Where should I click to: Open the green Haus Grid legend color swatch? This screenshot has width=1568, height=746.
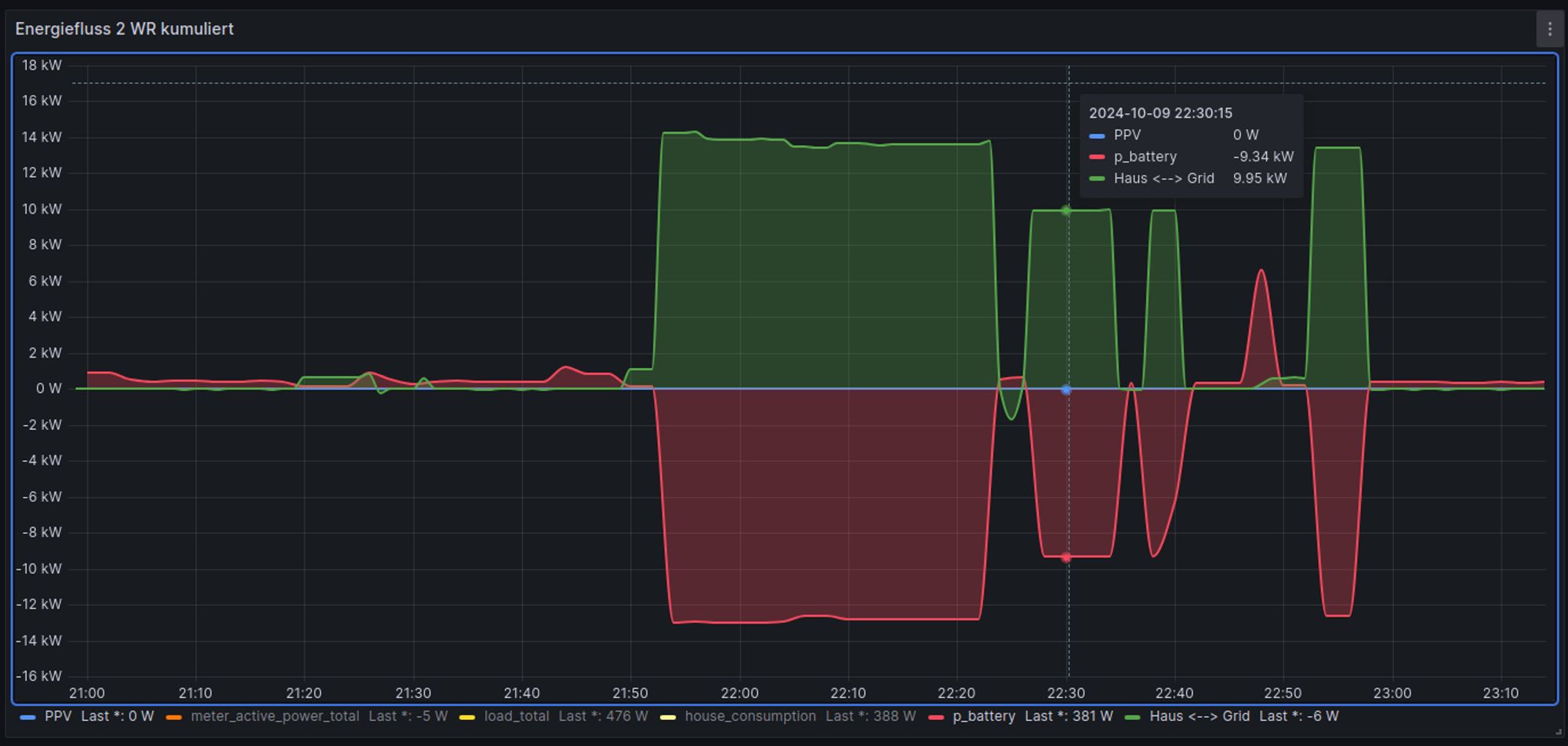click(x=1132, y=717)
